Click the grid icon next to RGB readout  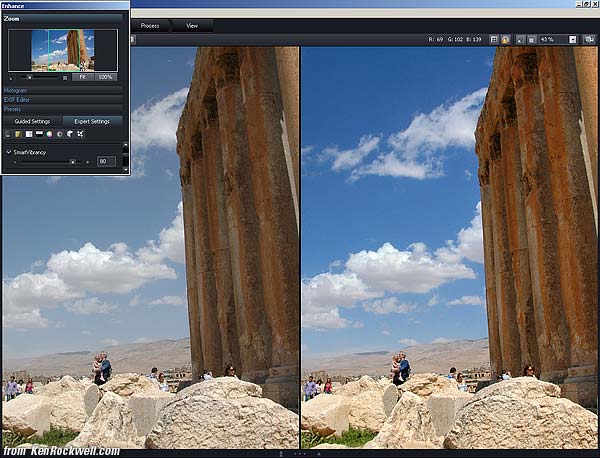coord(494,39)
